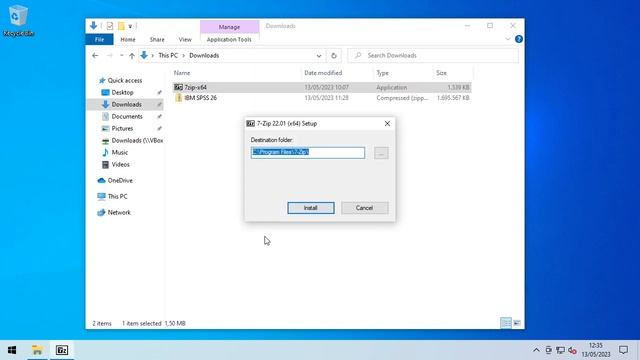640x360 pixels.
Task: Open the taskbar clock and date
Action: click(596, 350)
